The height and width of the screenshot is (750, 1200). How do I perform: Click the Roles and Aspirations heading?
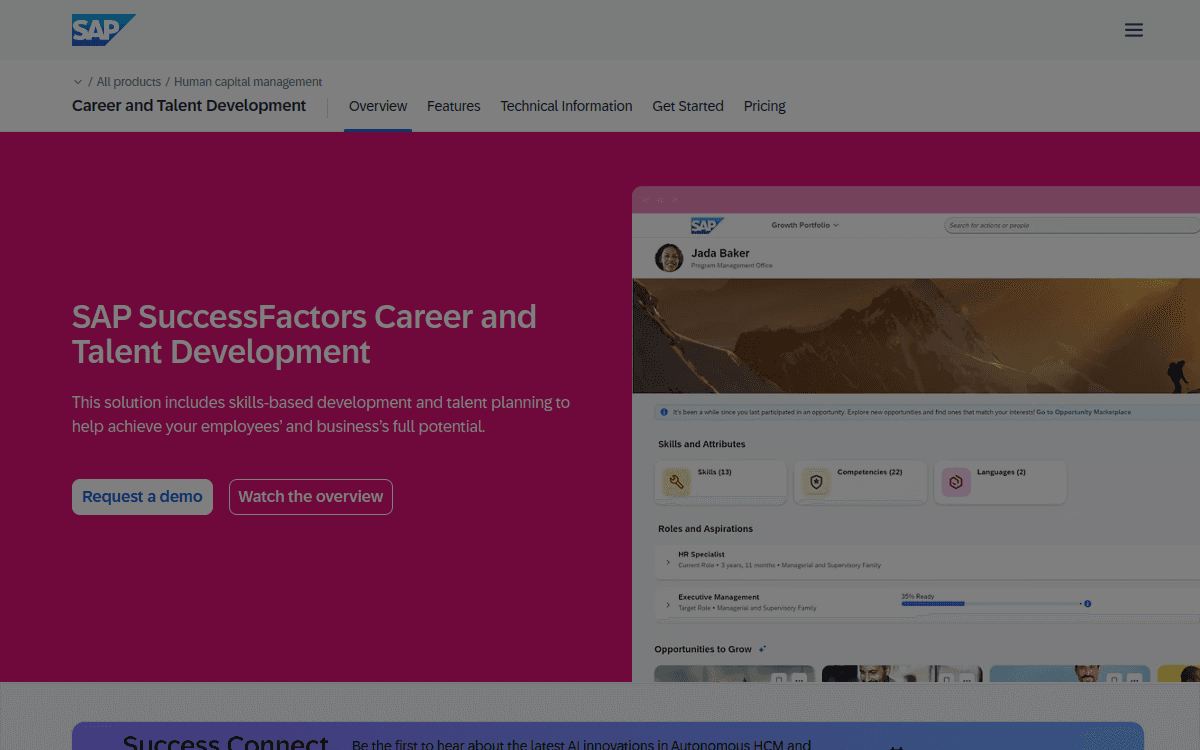pyautogui.click(x=705, y=529)
